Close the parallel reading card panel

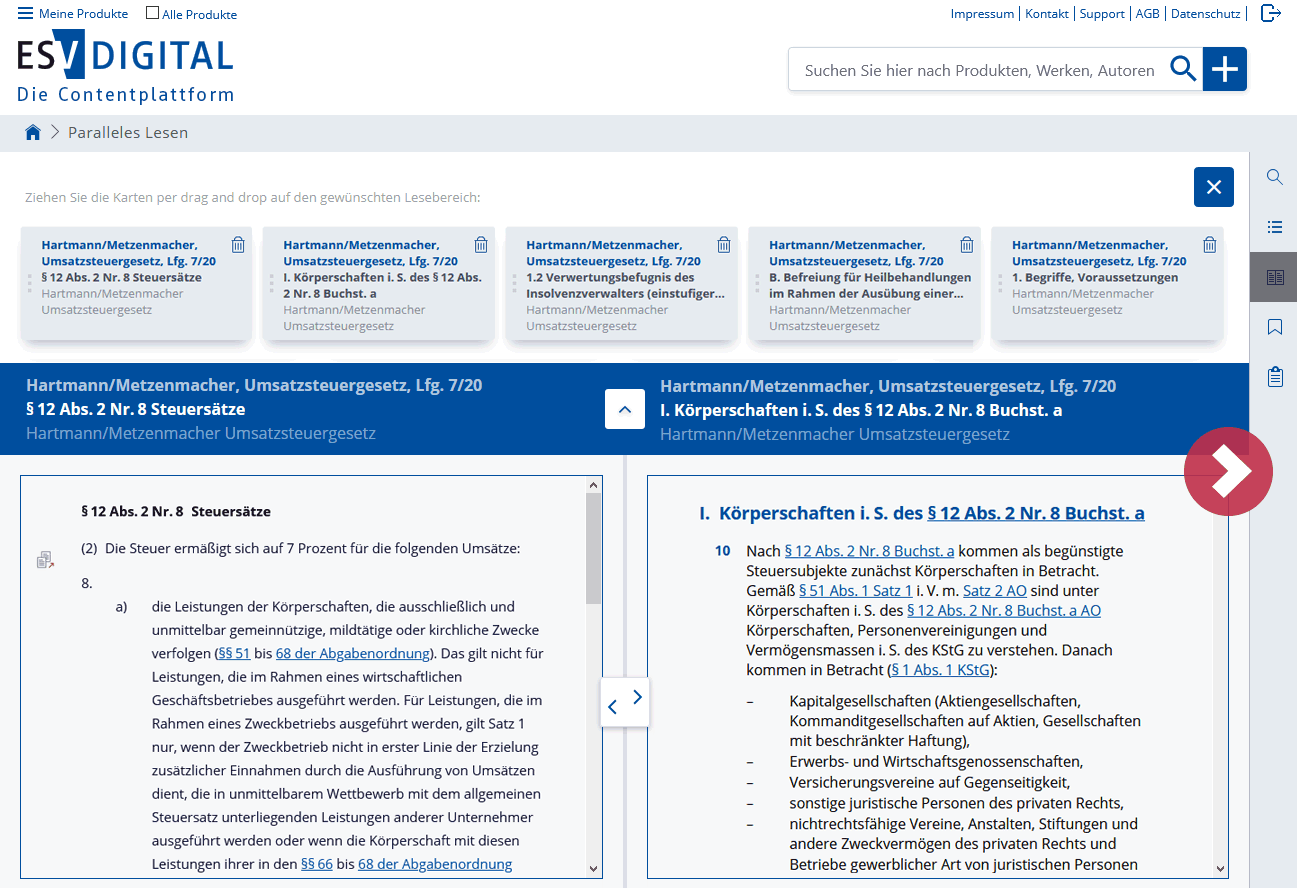(x=1214, y=187)
